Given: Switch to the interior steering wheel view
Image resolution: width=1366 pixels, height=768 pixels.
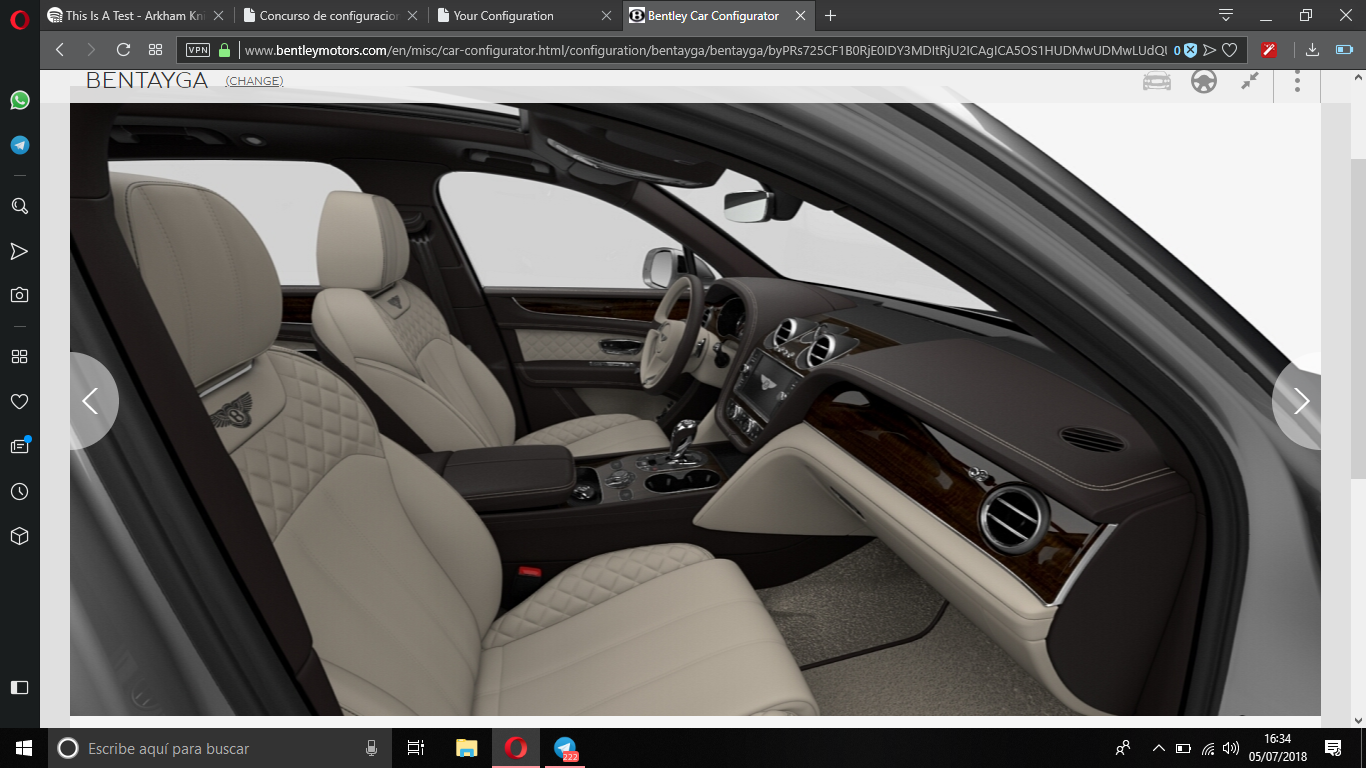Looking at the screenshot, I should (x=1204, y=82).
